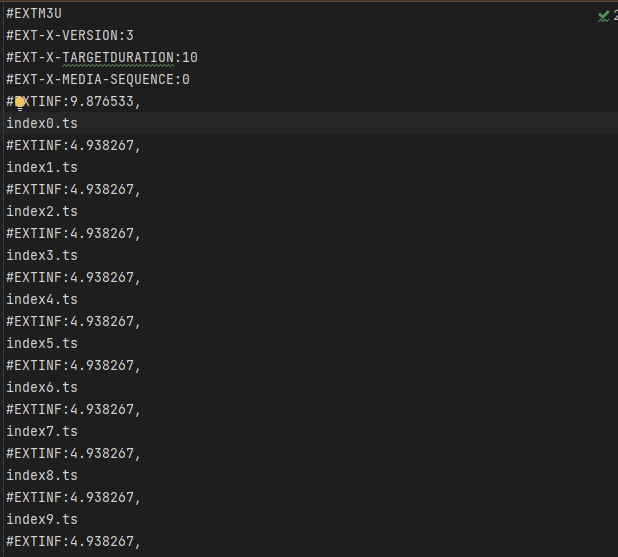Place cursor on #EXTM3U header line
618x557 pixels.
(x=34, y=14)
